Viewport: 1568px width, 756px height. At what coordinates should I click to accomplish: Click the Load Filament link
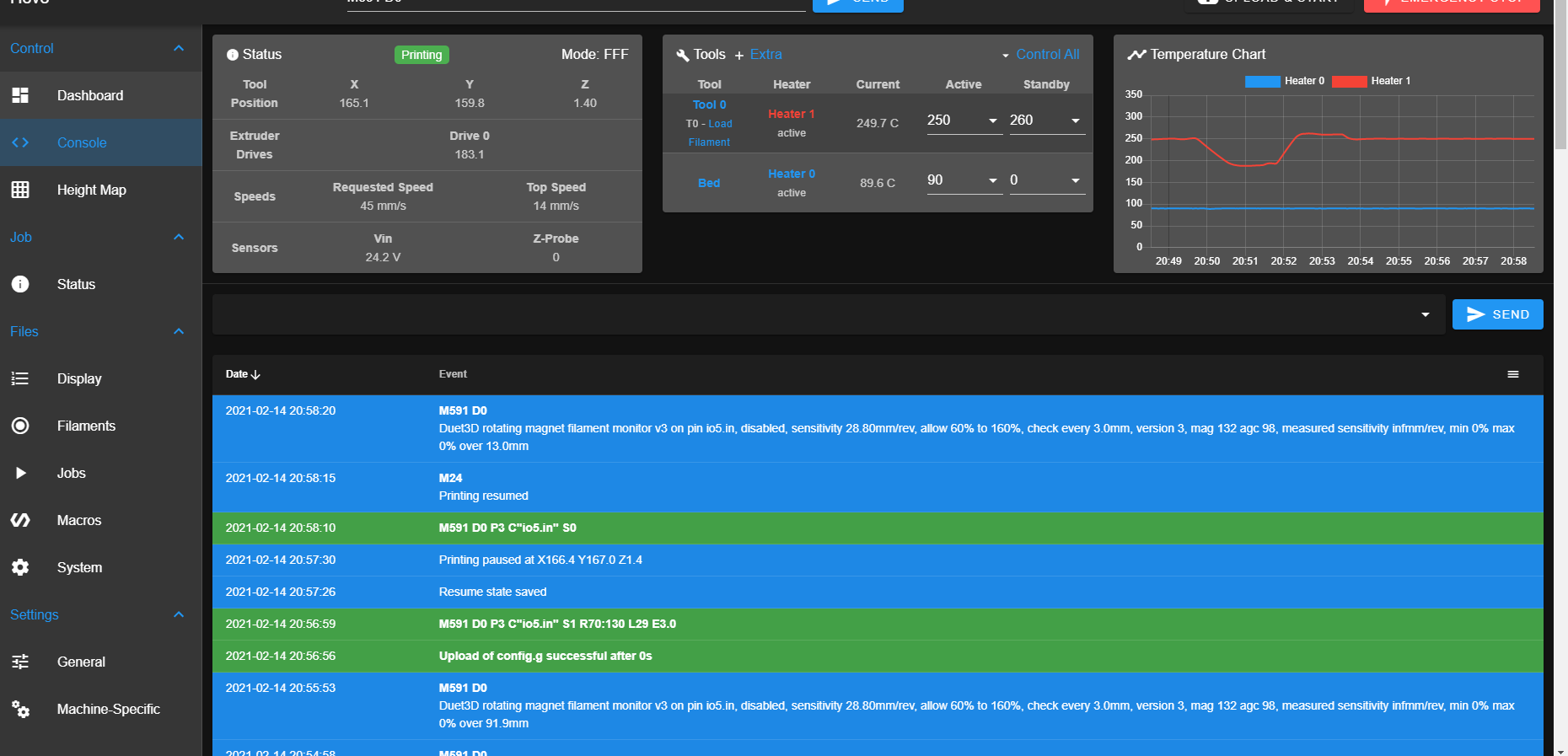[x=710, y=133]
